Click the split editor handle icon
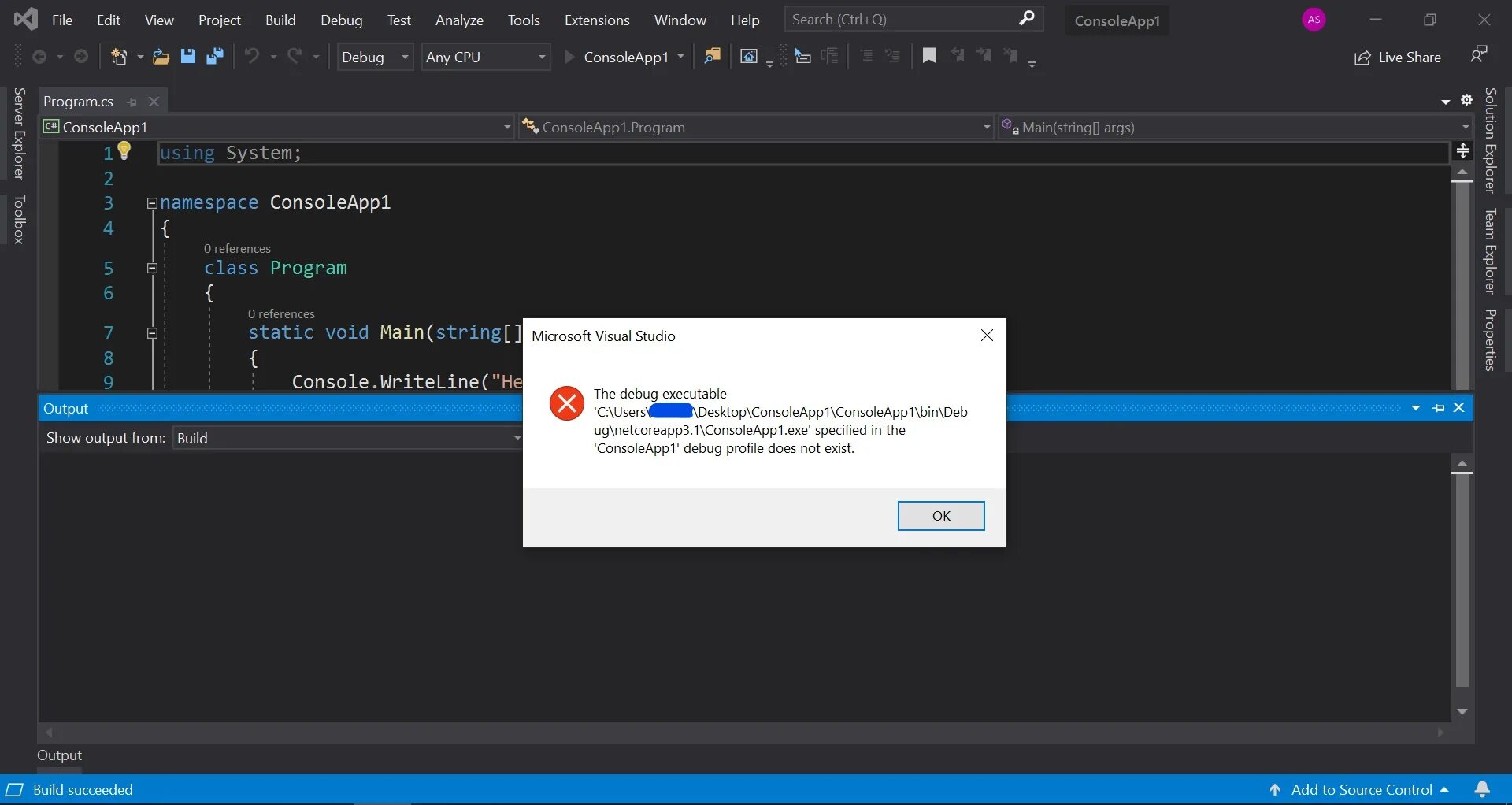 pos(1463,150)
